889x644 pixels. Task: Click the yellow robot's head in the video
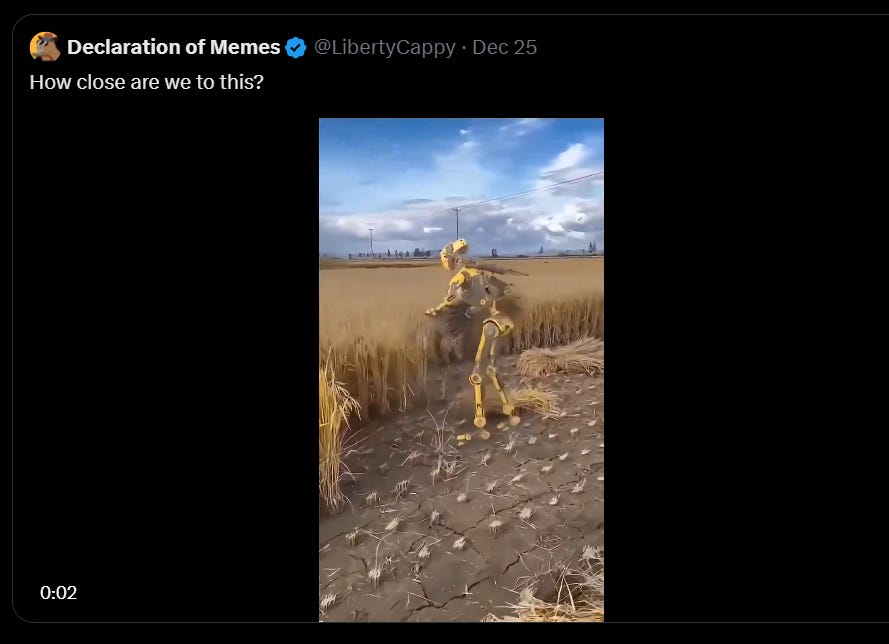pos(454,254)
